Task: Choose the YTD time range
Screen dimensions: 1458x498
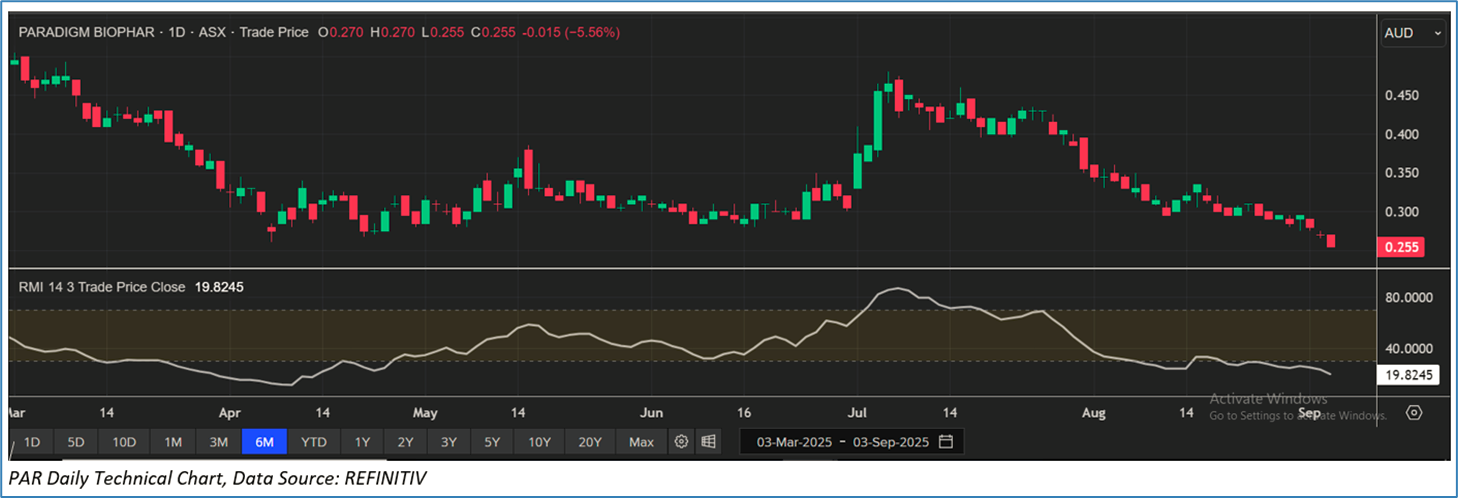Action: [x=314, y=442]
